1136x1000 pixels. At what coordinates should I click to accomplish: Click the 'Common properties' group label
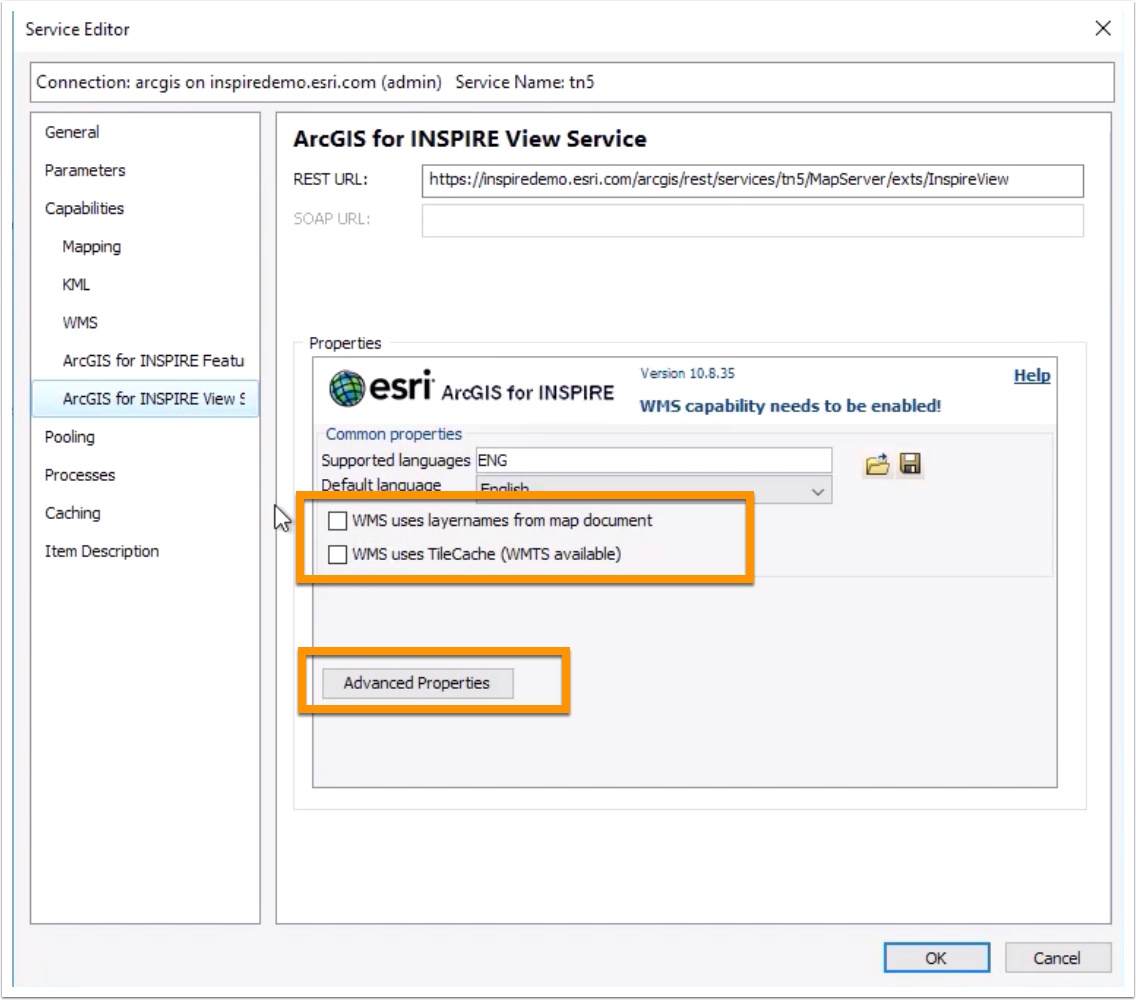(x=393, y=434)
